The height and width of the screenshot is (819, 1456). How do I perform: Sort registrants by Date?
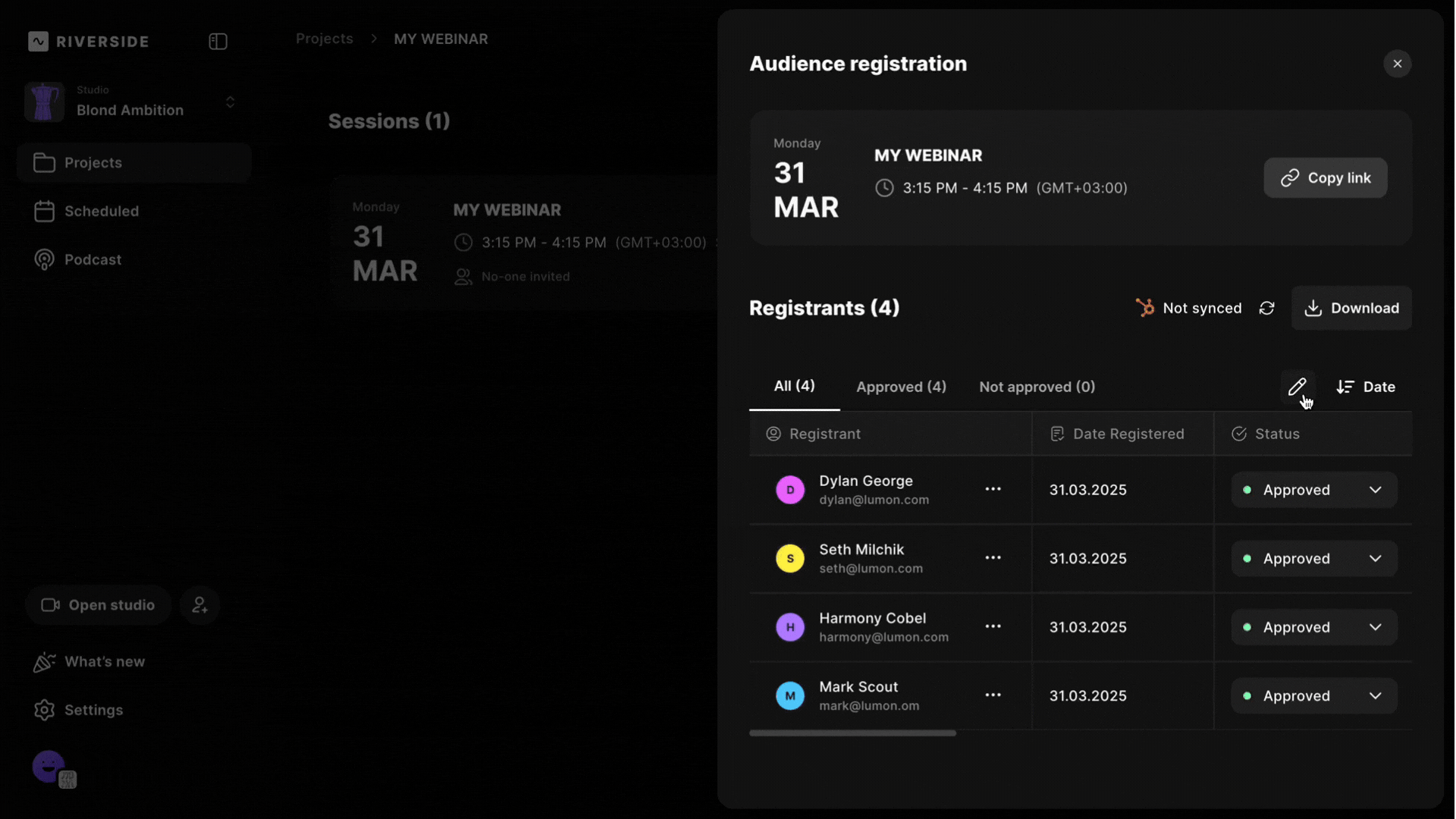point(1366,387)
